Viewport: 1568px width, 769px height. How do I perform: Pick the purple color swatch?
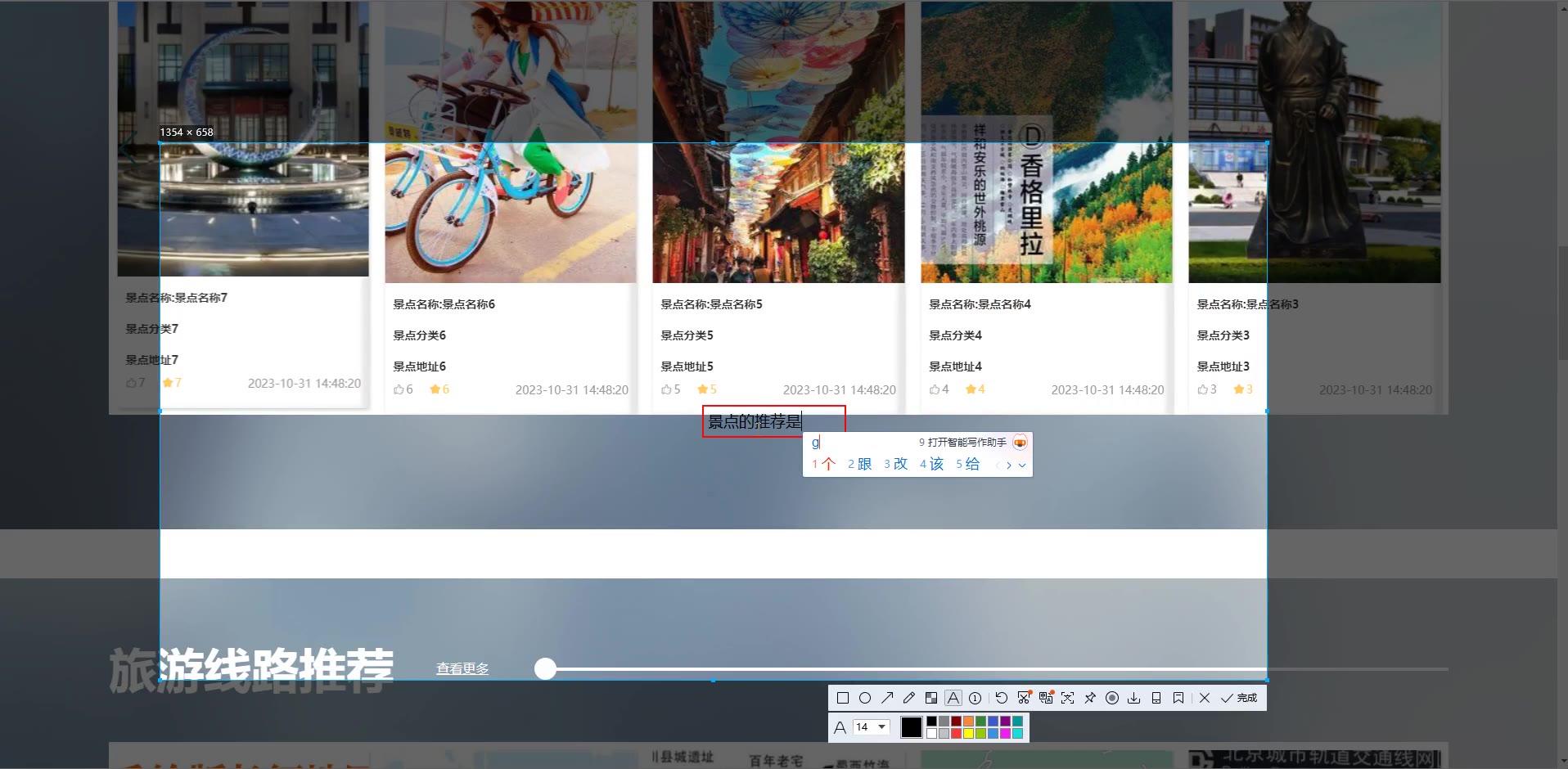[x=1005, y=722]
